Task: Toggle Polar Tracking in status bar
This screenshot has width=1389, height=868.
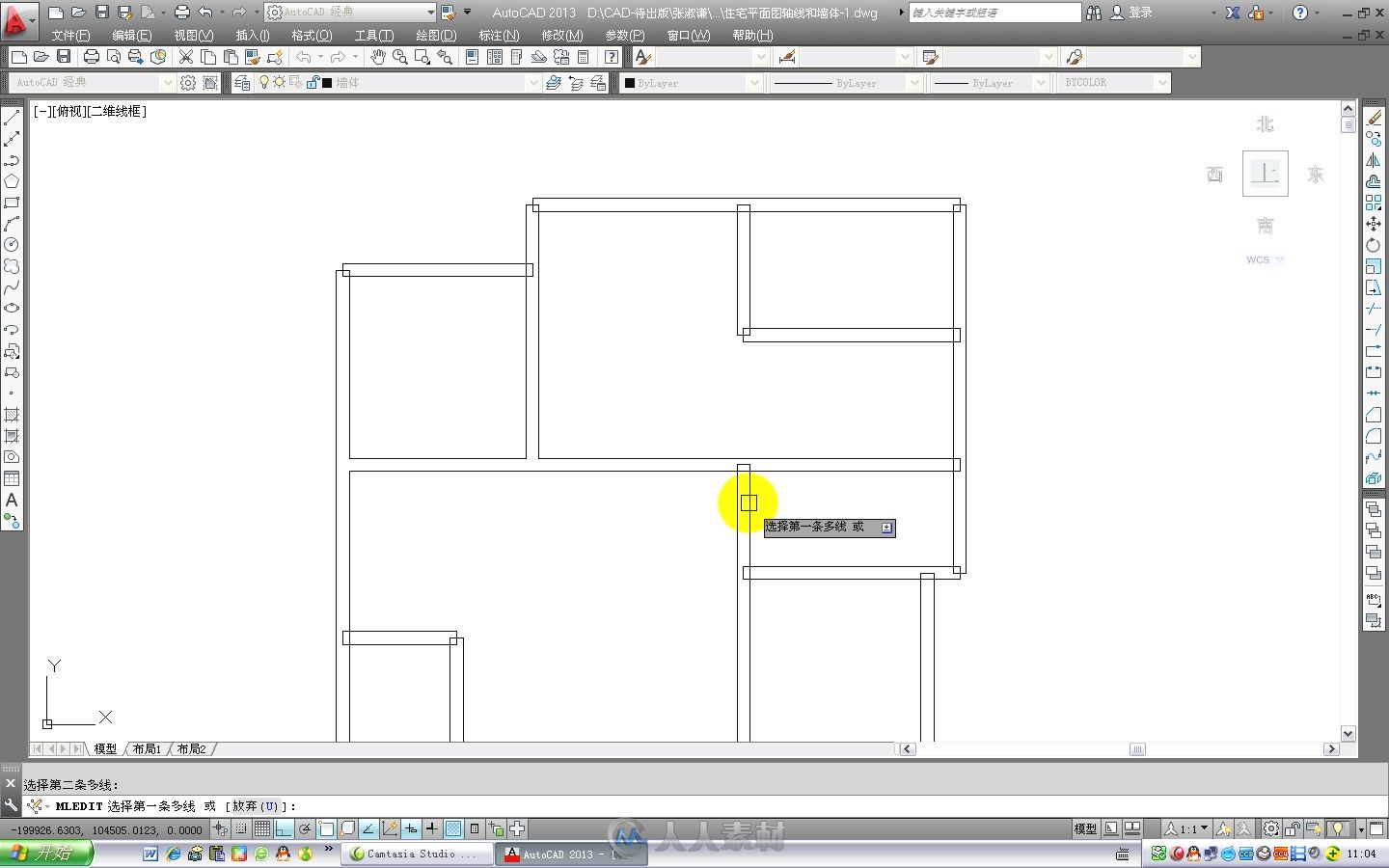Action: (305, 828)
